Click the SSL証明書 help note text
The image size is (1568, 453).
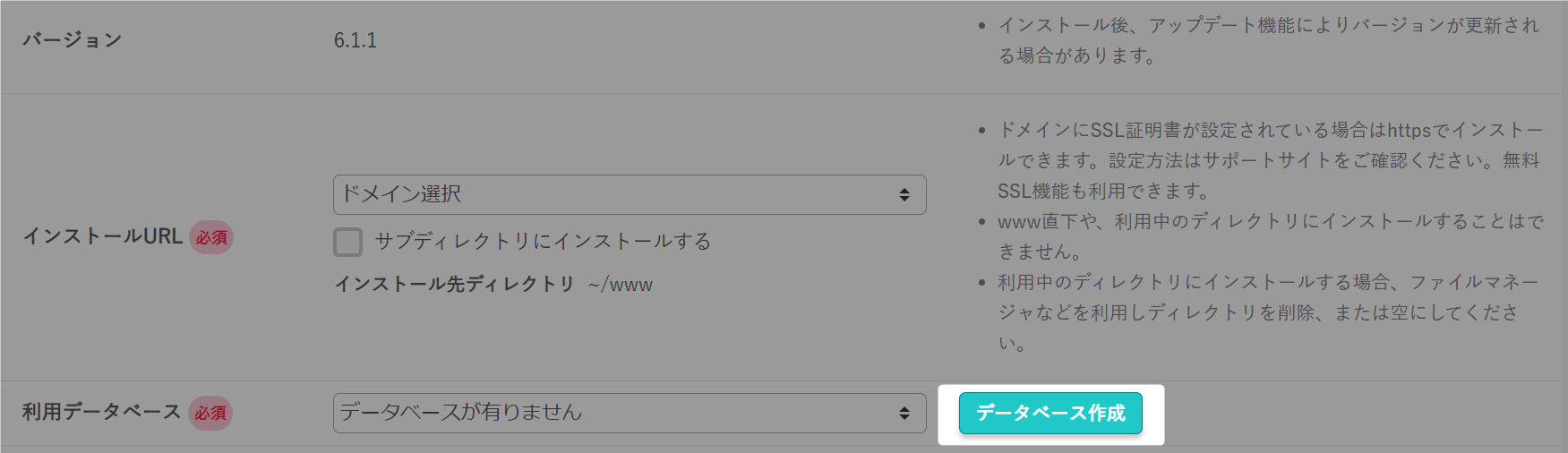pyautogui.click(x=1271, y=160)
